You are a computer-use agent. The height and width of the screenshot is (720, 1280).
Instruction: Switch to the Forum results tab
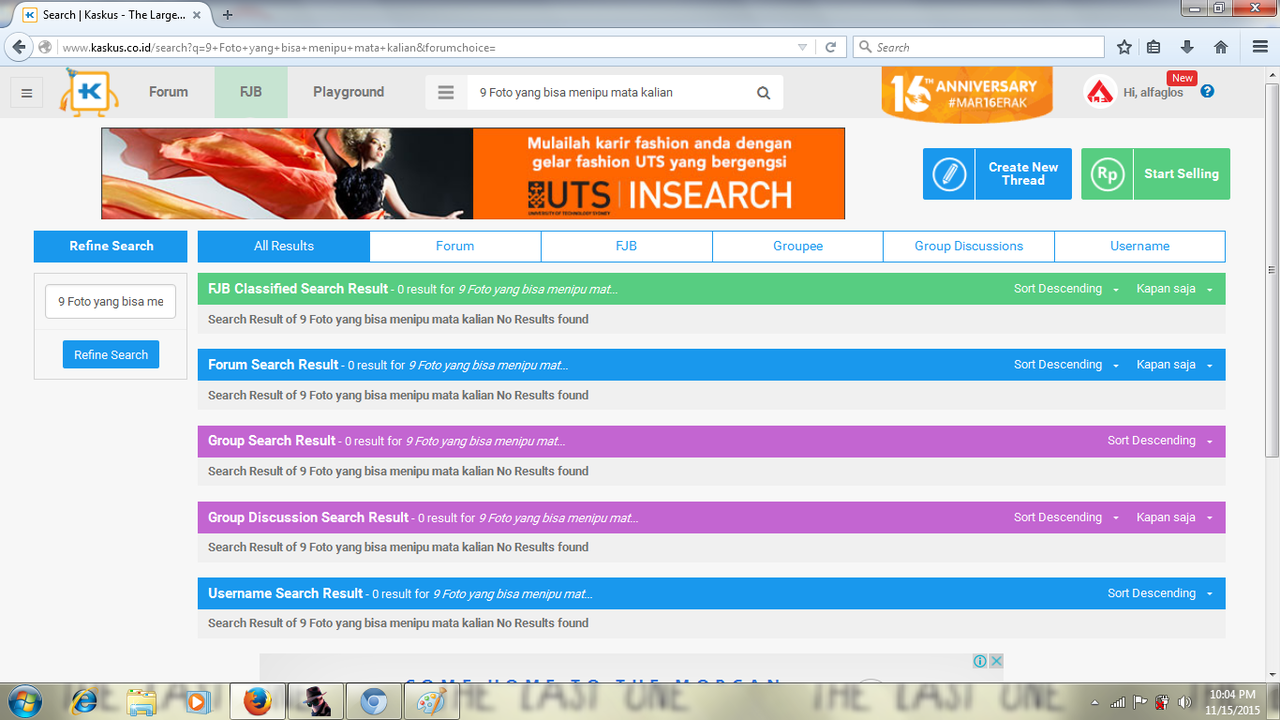coord(455,246)
